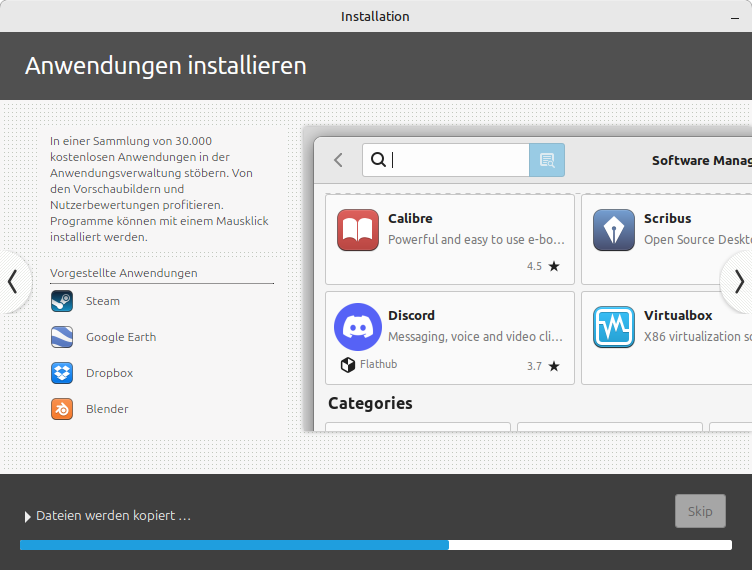Screen dimensions: 752x570
Task: Click the Flathub source label
Action: 378,364
